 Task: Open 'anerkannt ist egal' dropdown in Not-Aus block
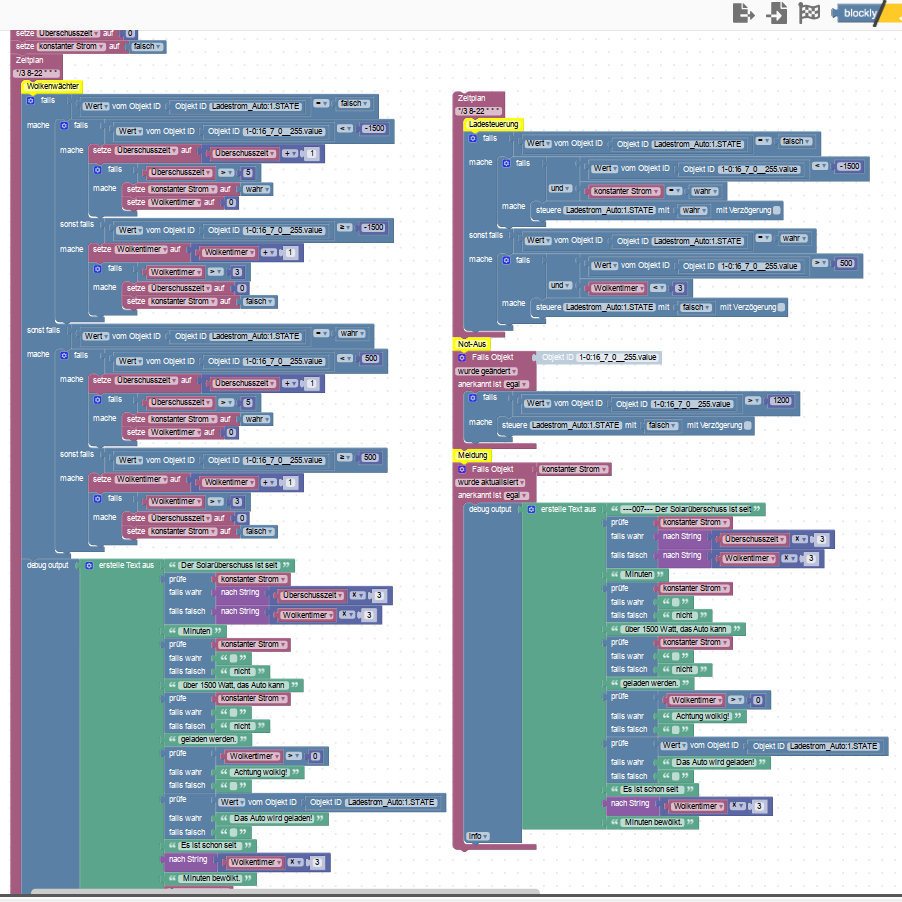click(517, 384)
